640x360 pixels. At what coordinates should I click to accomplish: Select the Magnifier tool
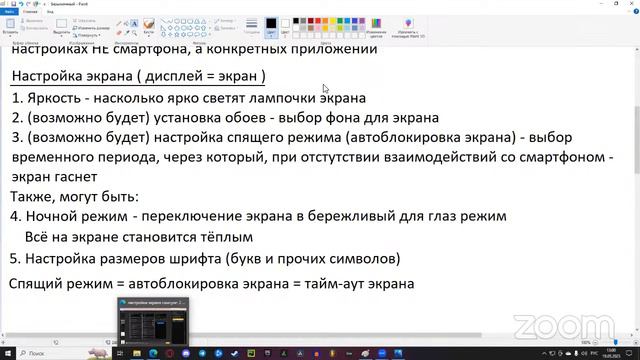point(134,32)
